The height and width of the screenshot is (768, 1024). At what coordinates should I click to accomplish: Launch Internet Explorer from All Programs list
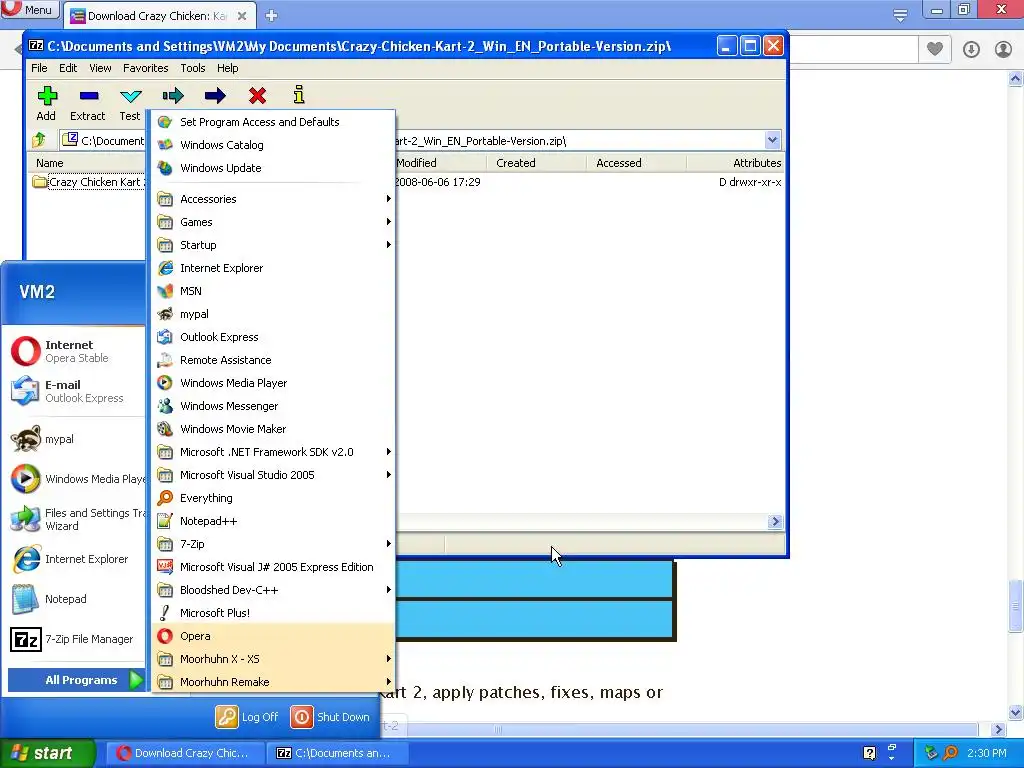click(x=273, y=268)
